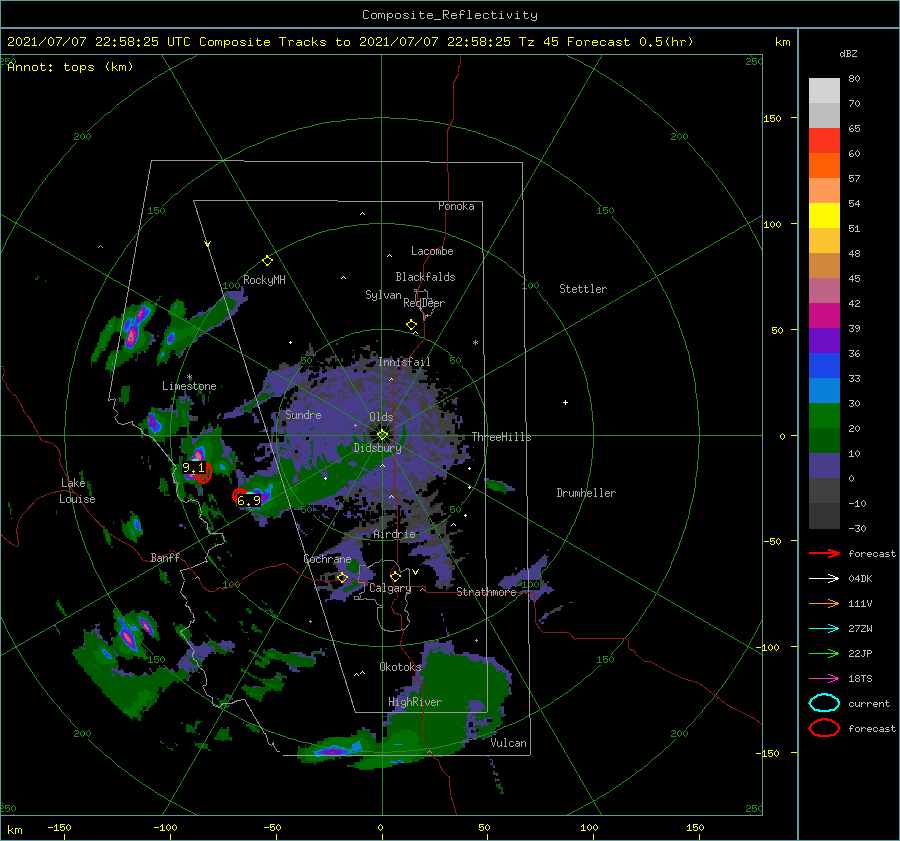Viewport: 900px width, 841px height.
Task: Click the dBZ legend heading
Action: 848,53
